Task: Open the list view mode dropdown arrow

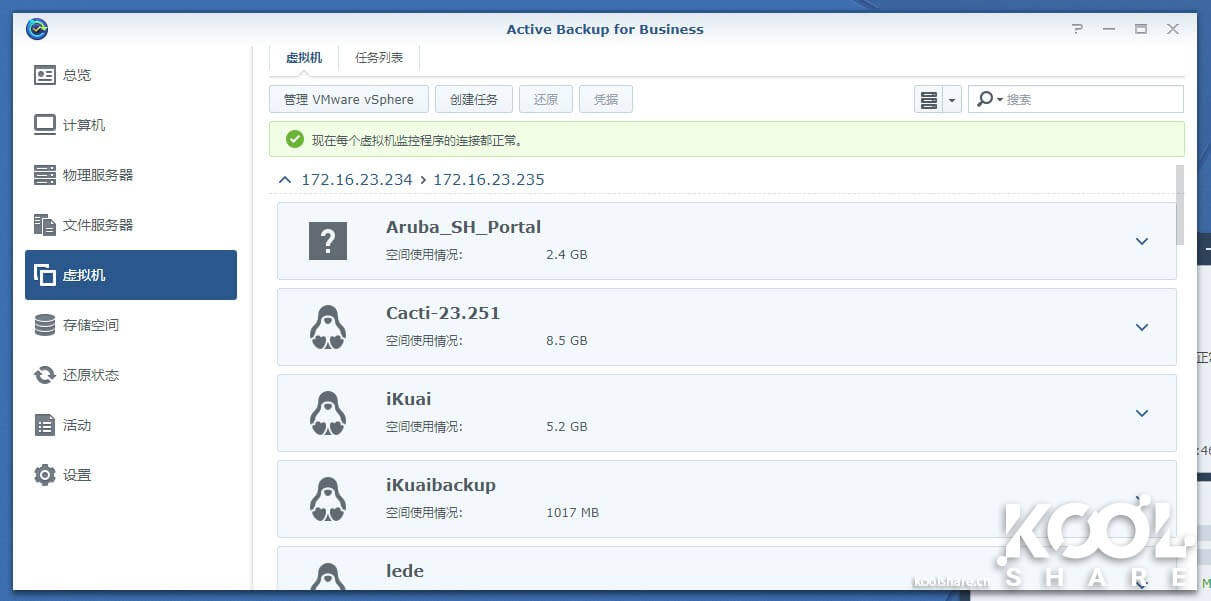Action: tap(952, 99)
